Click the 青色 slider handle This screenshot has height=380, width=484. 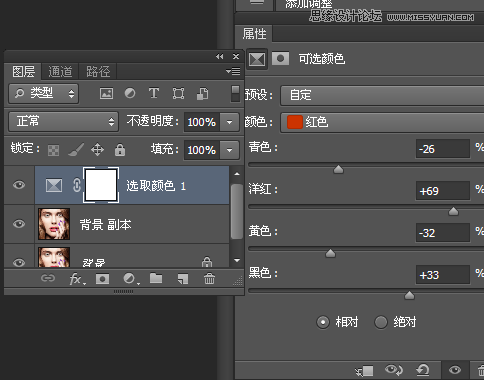pos(338,169)
